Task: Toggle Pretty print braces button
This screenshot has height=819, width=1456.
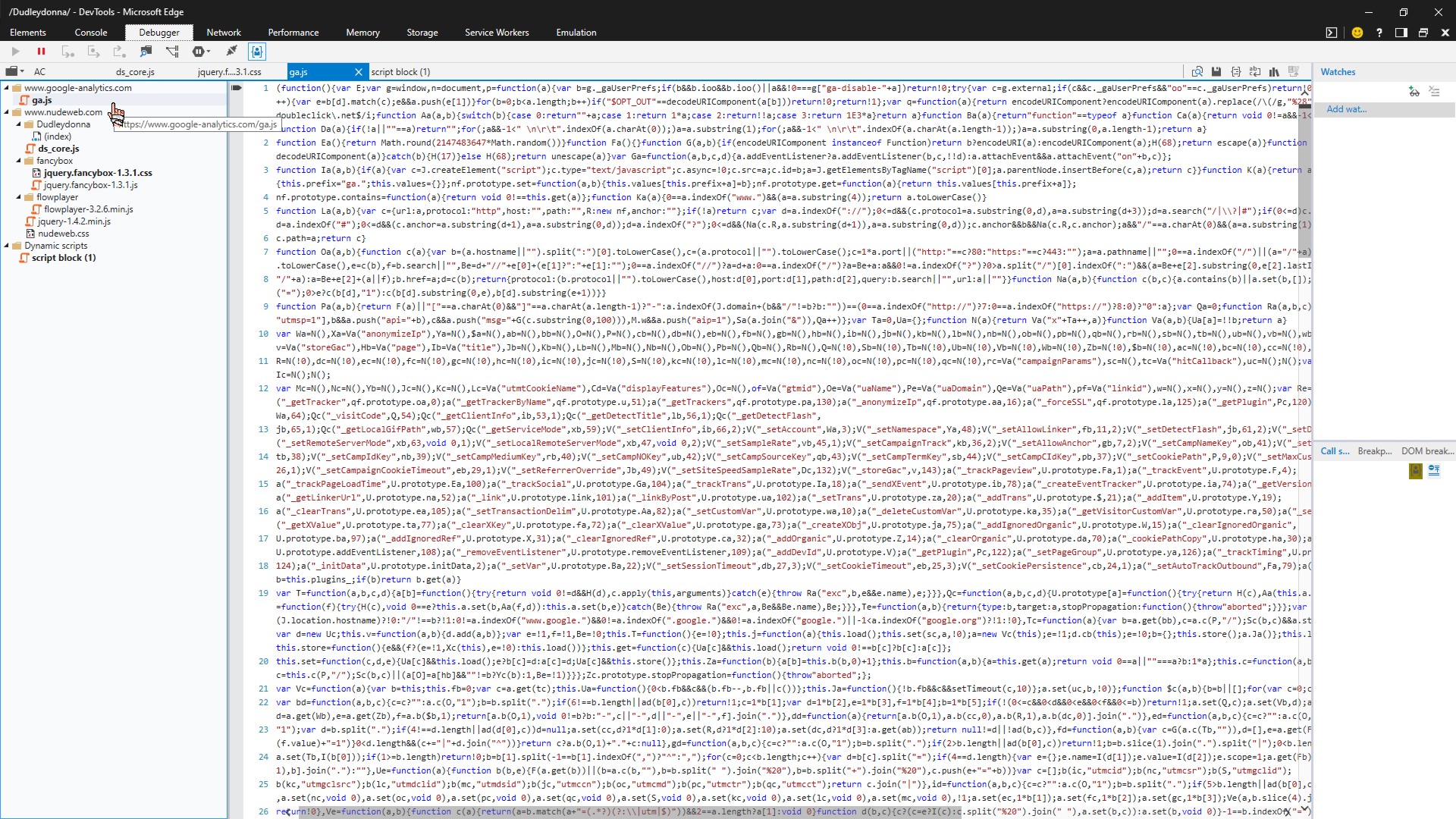Action: tap(1236, 71)
